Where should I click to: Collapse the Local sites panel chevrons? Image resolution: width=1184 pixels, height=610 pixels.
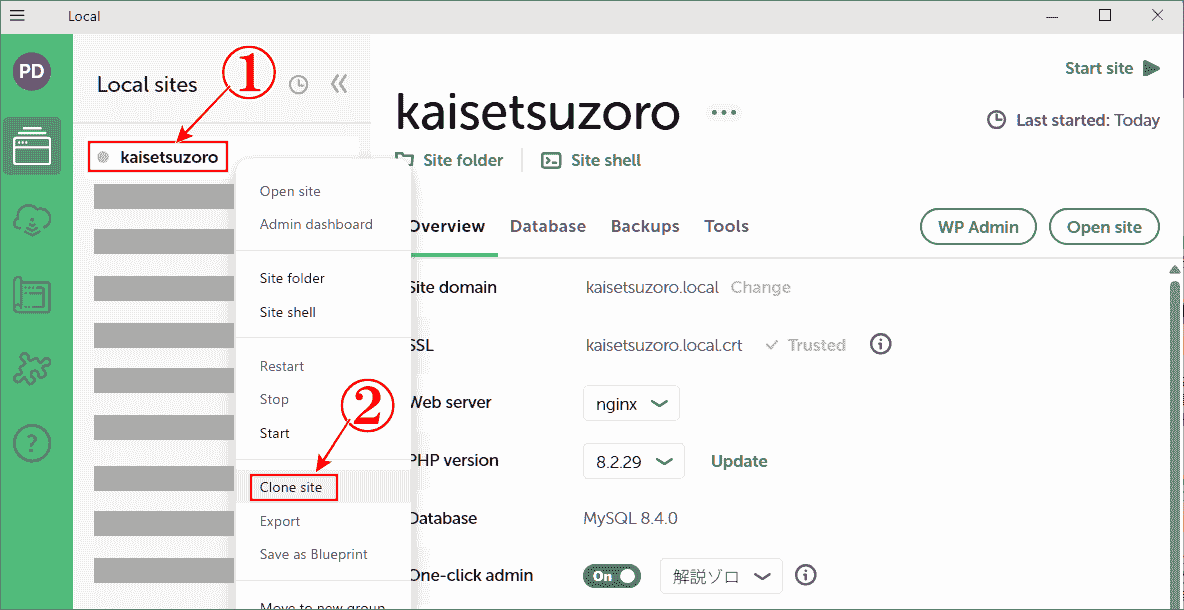tap(339, 84)
